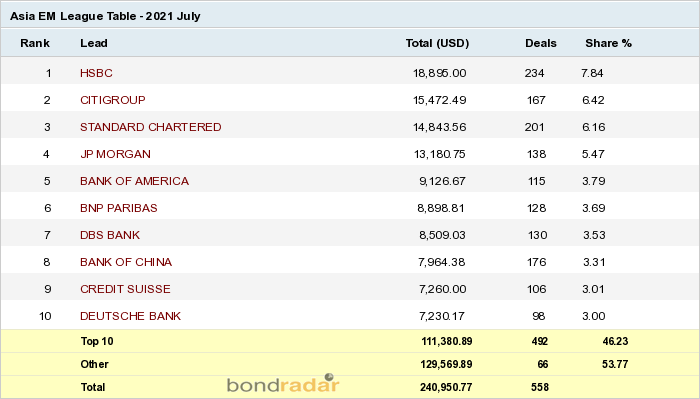Select the CREDIT SUISSE link
700x399 pixels.
tap(125, 289)
